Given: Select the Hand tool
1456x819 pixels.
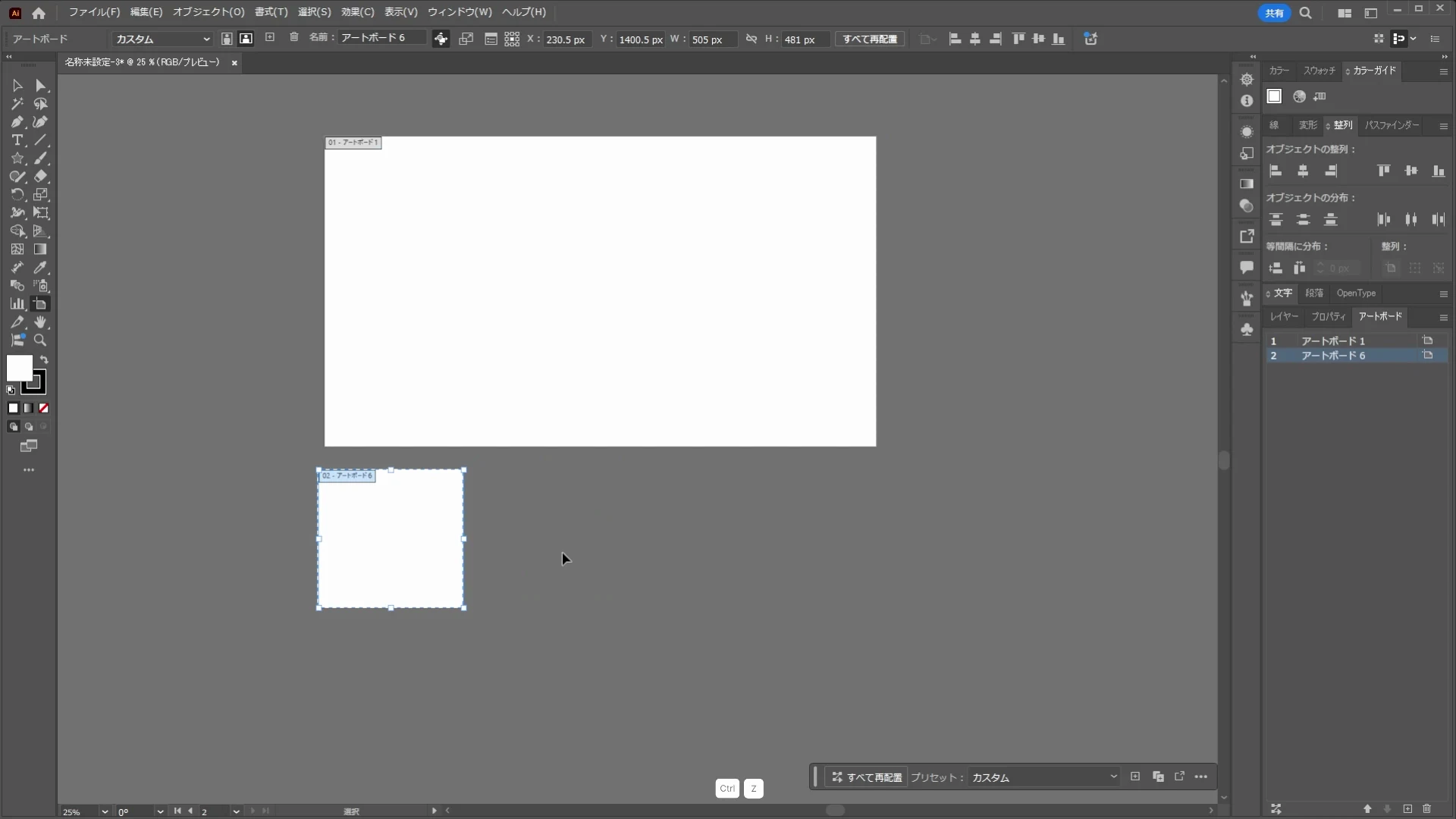Looking at the screenshot, I should [41, 322].
